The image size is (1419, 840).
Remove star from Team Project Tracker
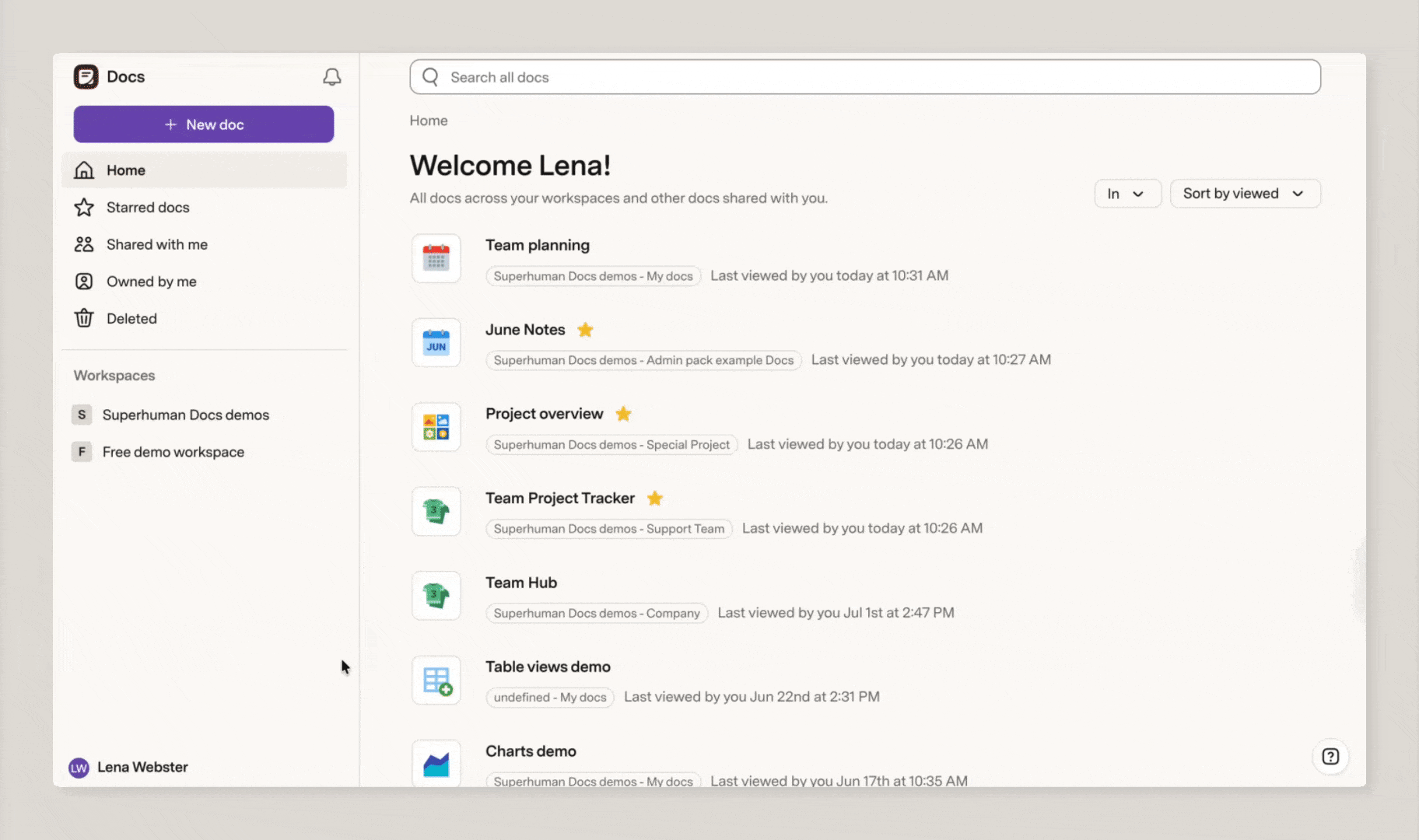pos(656,499)
